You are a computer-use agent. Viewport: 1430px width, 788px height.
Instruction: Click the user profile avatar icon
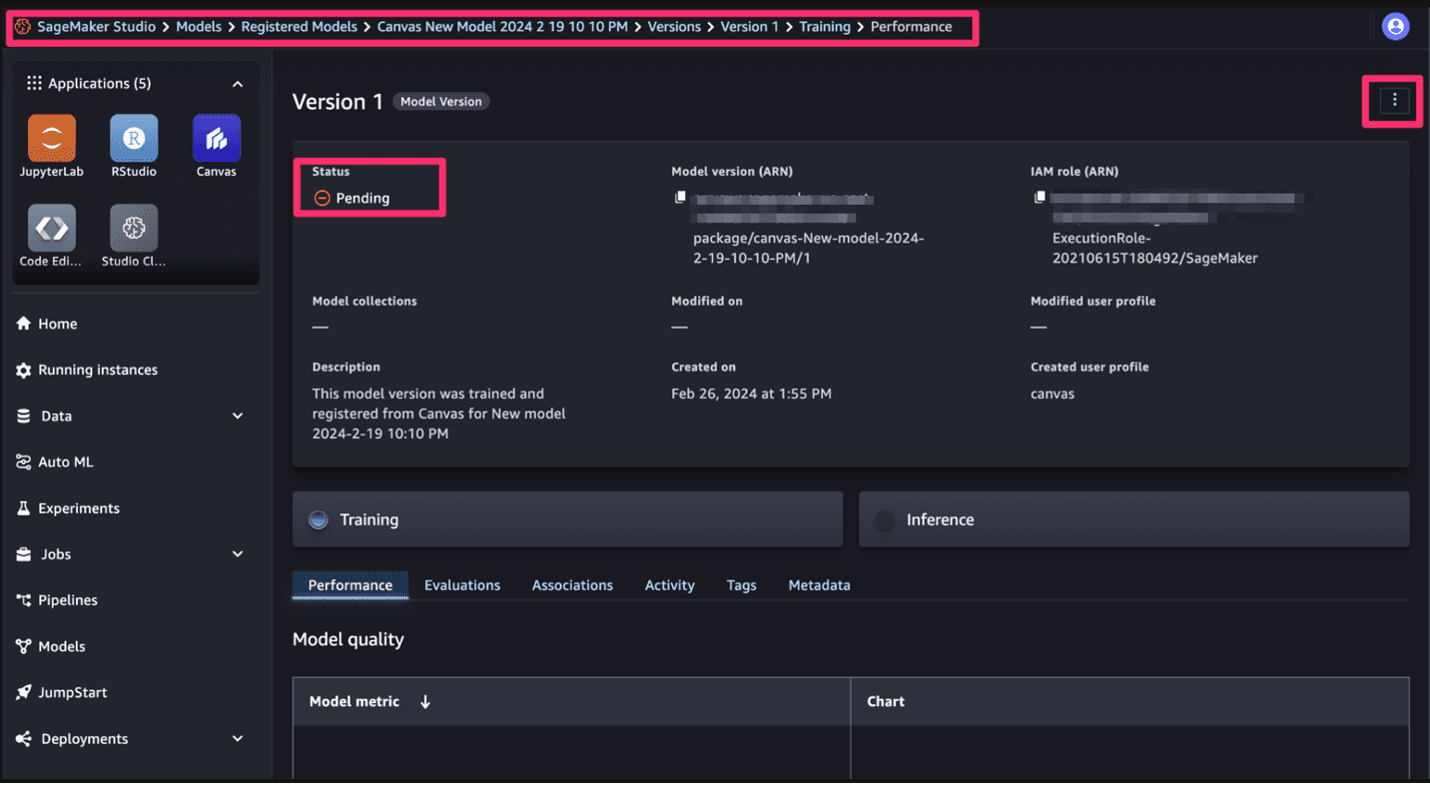(1395, 26)
